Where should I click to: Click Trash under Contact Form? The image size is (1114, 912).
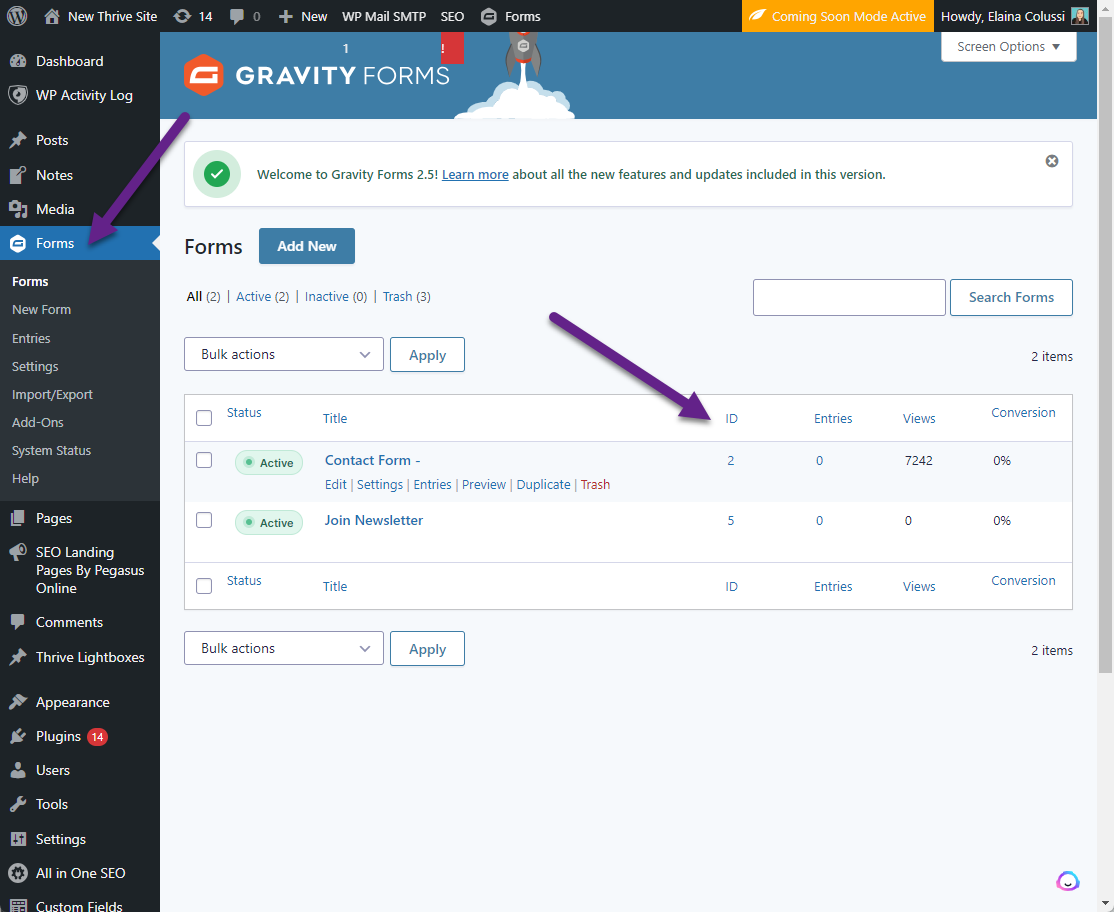(x=595, y=484)
